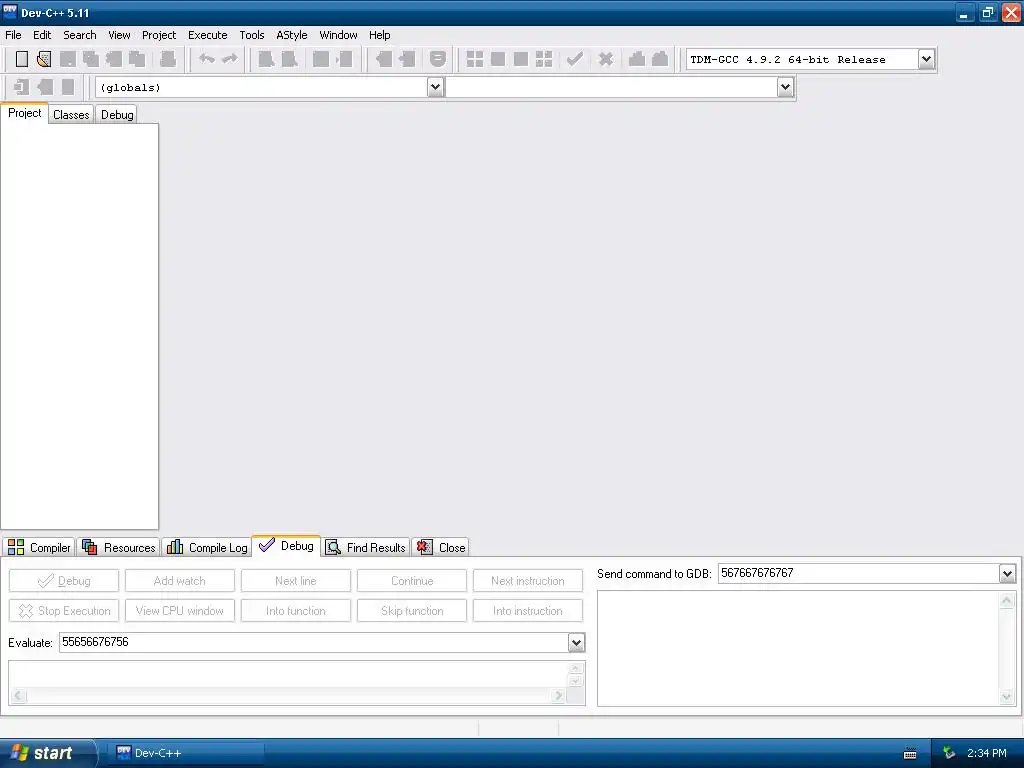This screenshot has width=1024, height=768.
Task: Open the Window menu
Action: click(x=338, y=35)
